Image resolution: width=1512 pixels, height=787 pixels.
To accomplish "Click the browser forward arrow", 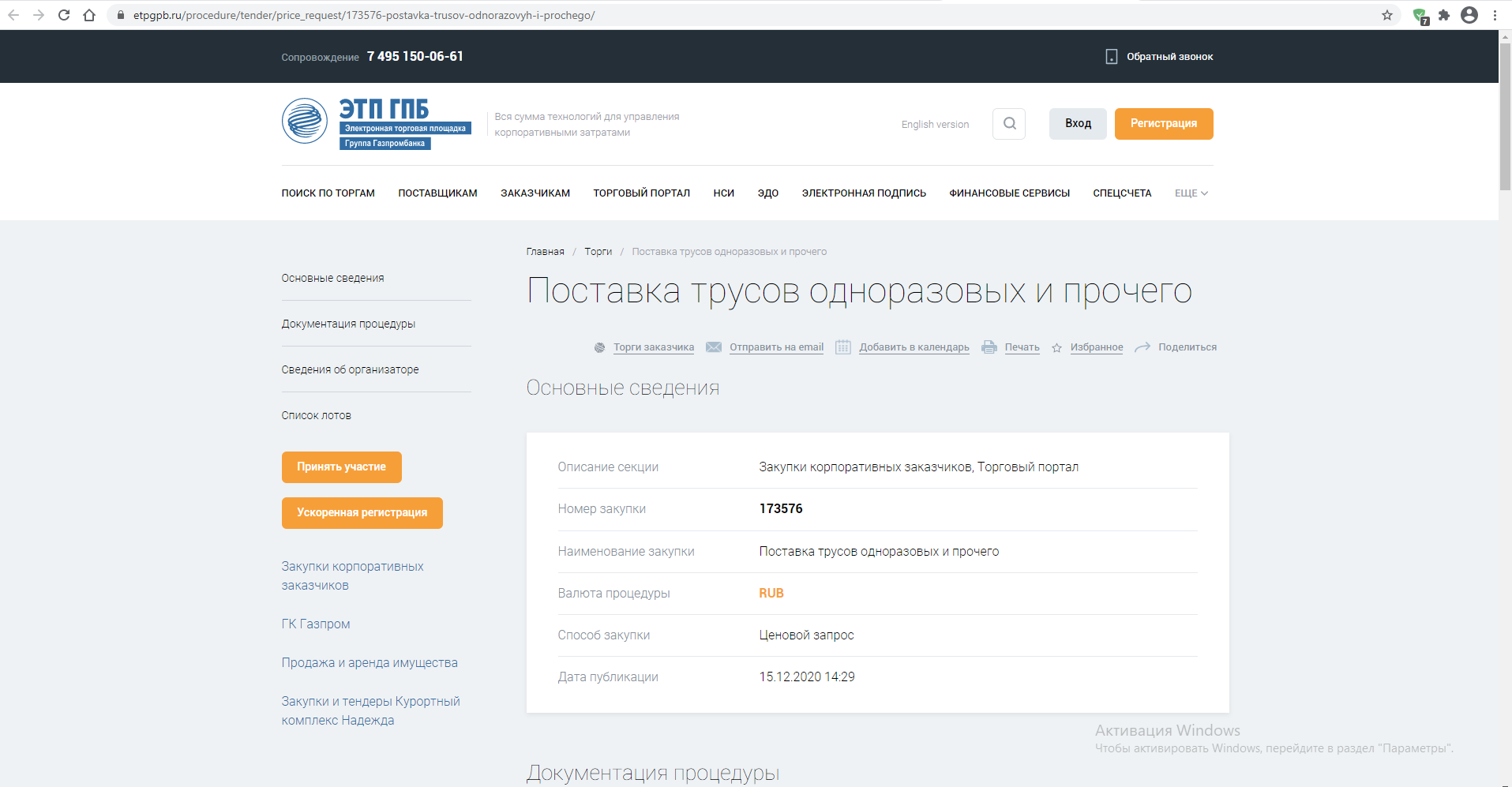I will [39, 15].
